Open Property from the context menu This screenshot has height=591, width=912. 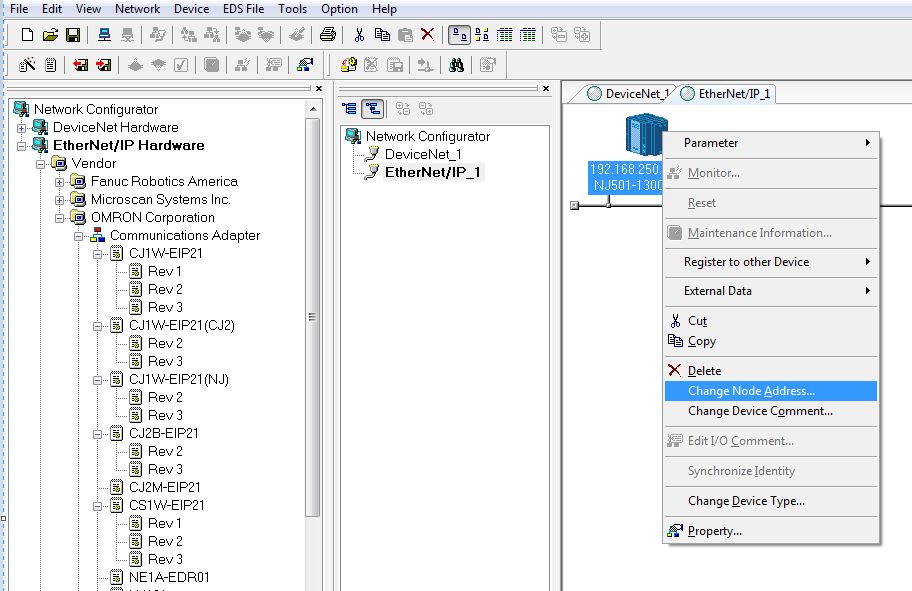771,531
